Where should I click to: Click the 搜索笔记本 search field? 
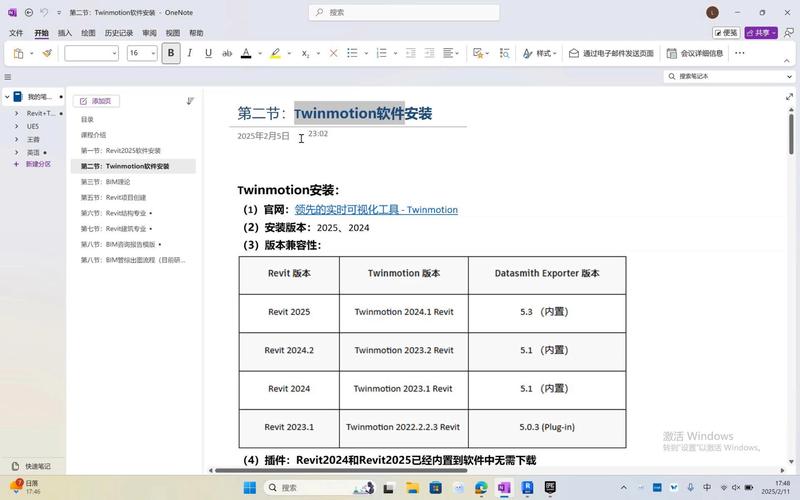[729, 76]
